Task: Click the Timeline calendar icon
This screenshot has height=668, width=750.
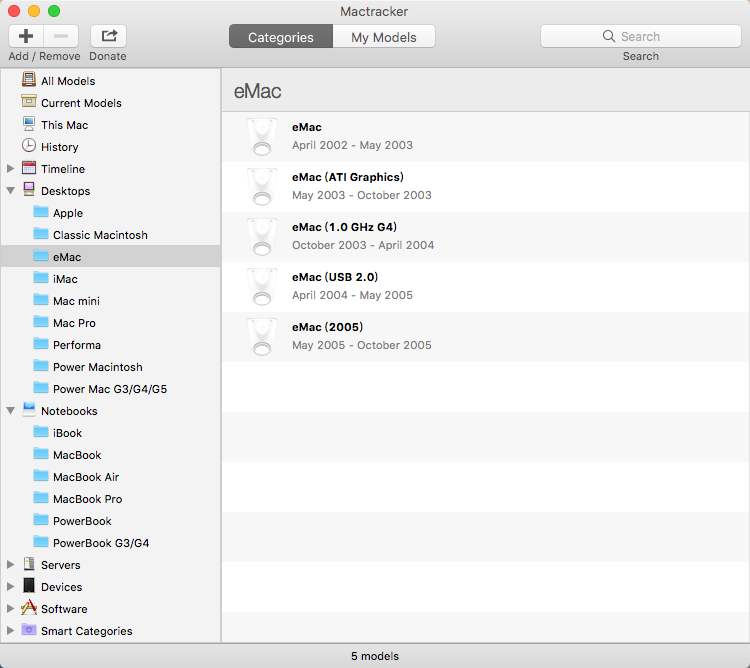Action: [29, 167]
